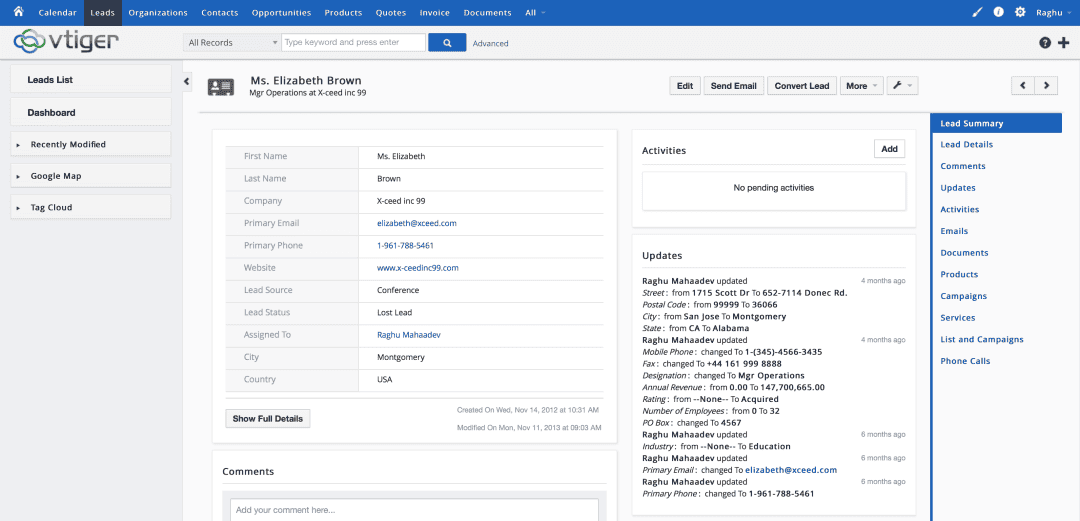Click the info circle icon
Viewport: 1080px width, 521px height.
click(x=998, y=12)
